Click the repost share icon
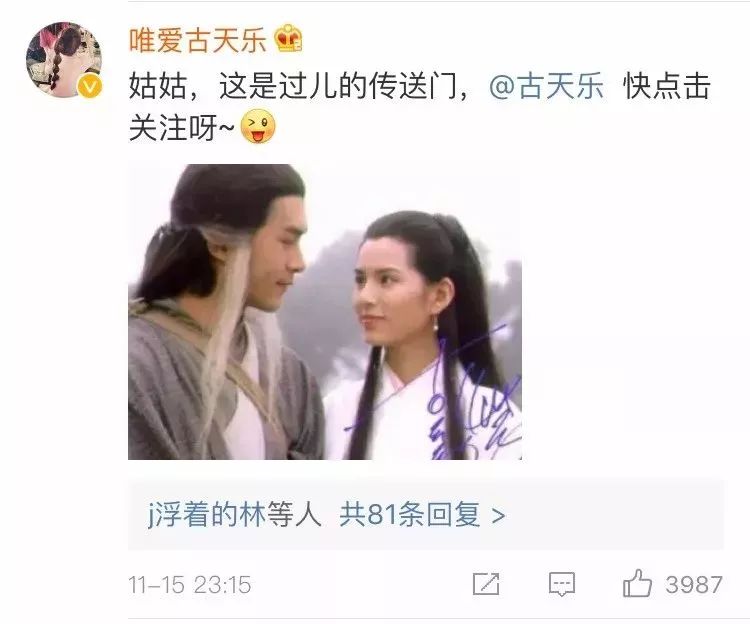The image size is (750, 624). 486,584
